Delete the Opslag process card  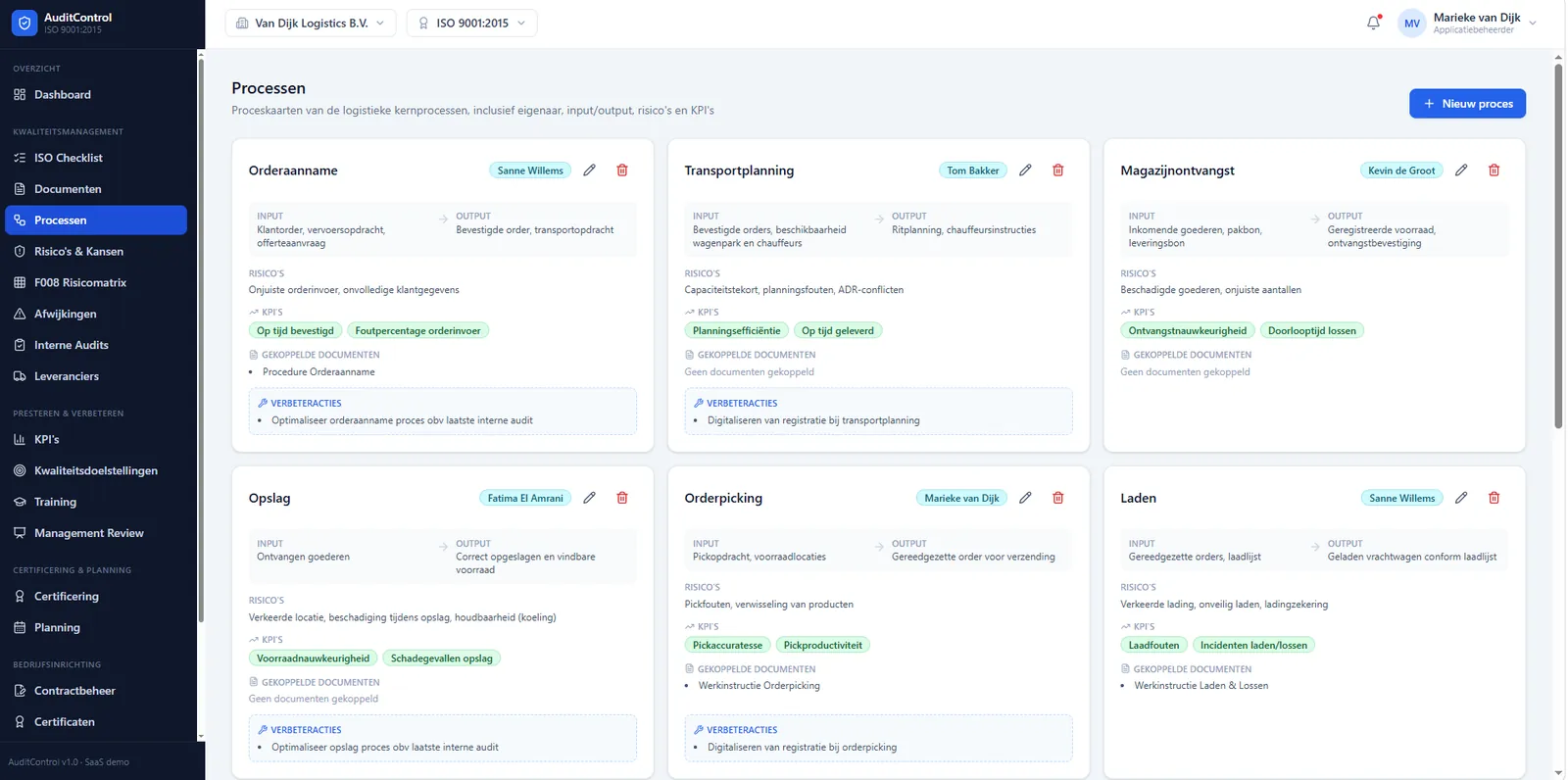(x=622, y=498)
